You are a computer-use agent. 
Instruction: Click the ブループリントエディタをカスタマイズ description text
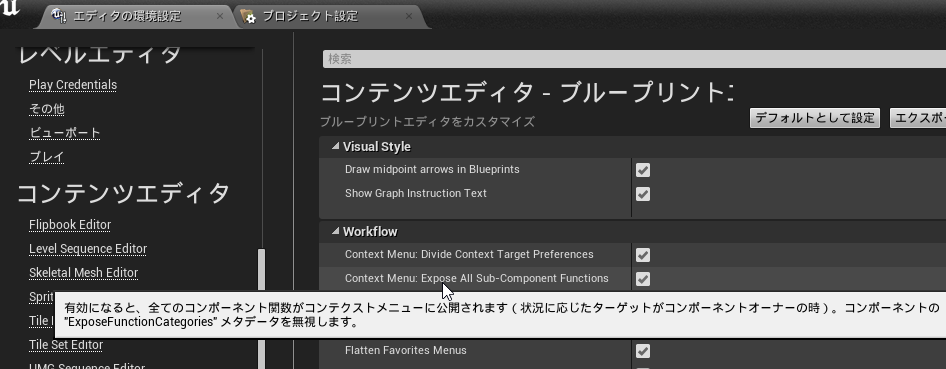point(428,122)
